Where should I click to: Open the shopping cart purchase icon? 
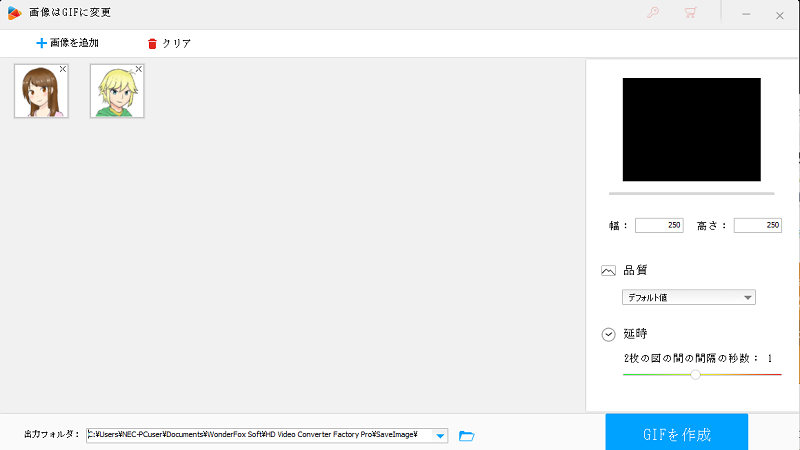click(690, 12)
